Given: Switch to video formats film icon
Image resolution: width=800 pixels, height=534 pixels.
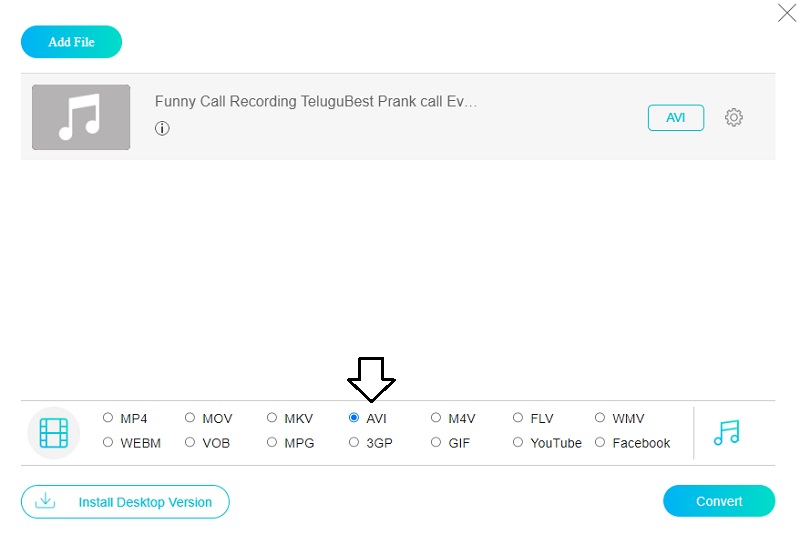Looking at the screenshot, I should point(53,433).
